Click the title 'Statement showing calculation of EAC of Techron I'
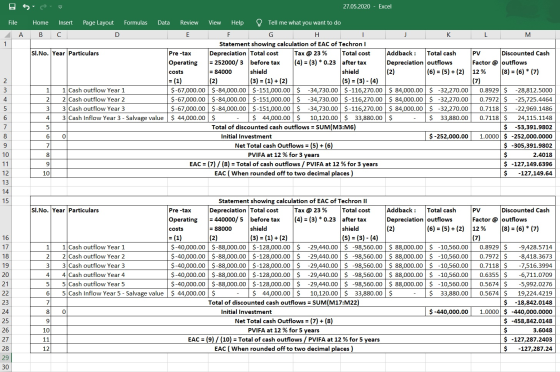This screenshot has height=372, width=560. pyautogui.click(x=292, y=44)
